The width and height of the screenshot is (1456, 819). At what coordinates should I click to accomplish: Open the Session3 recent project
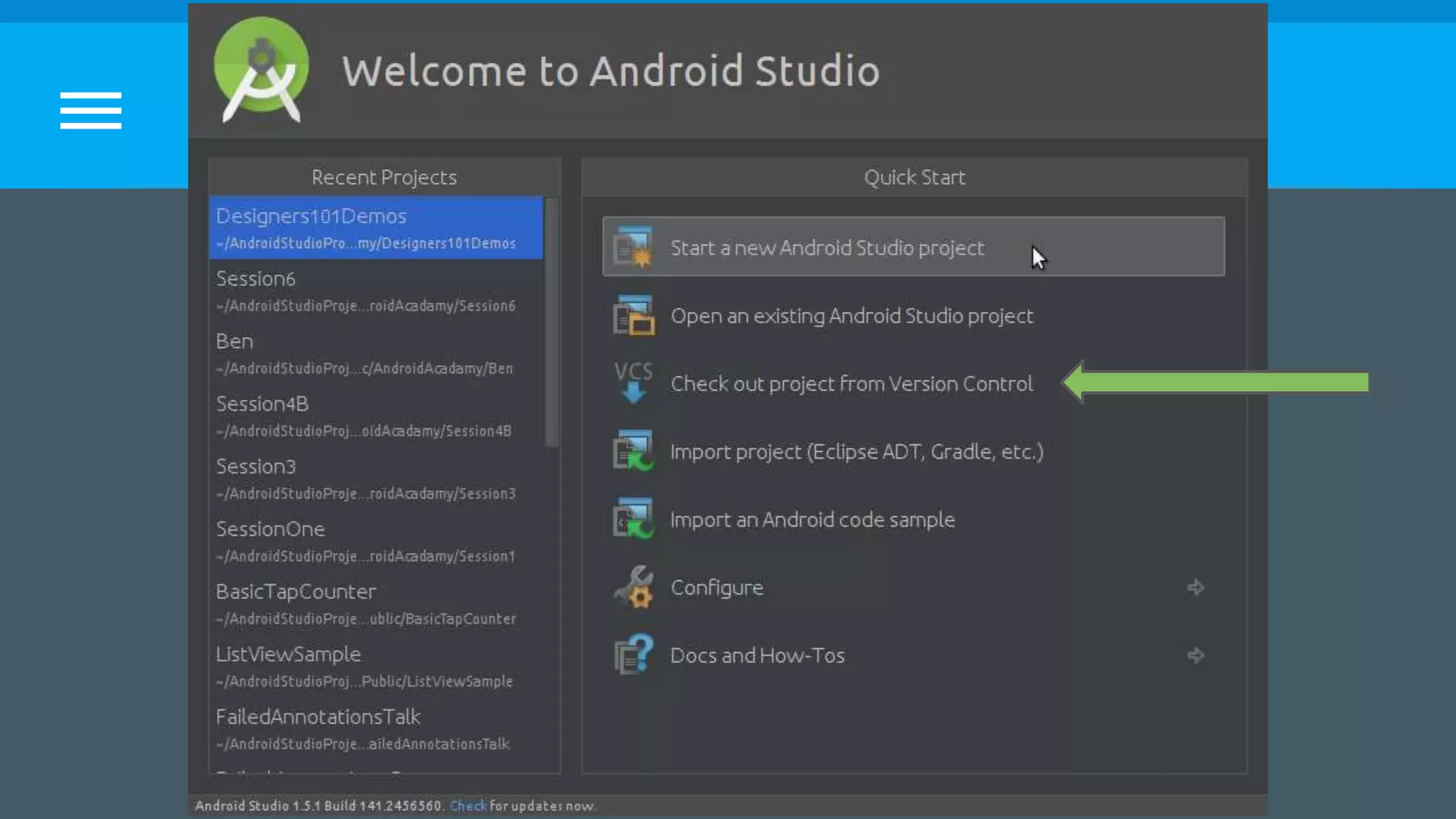click(x=376, y=478)
